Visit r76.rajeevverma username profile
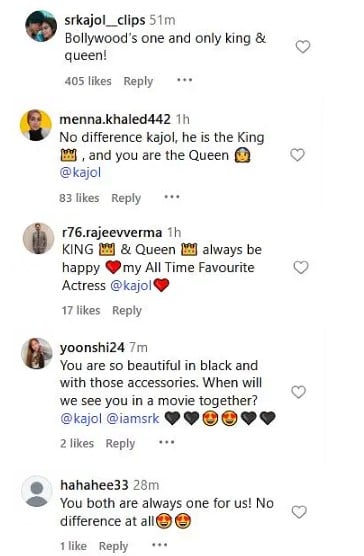Image resolution: width=364 pixels, height=556 pixels. point(112,232)
